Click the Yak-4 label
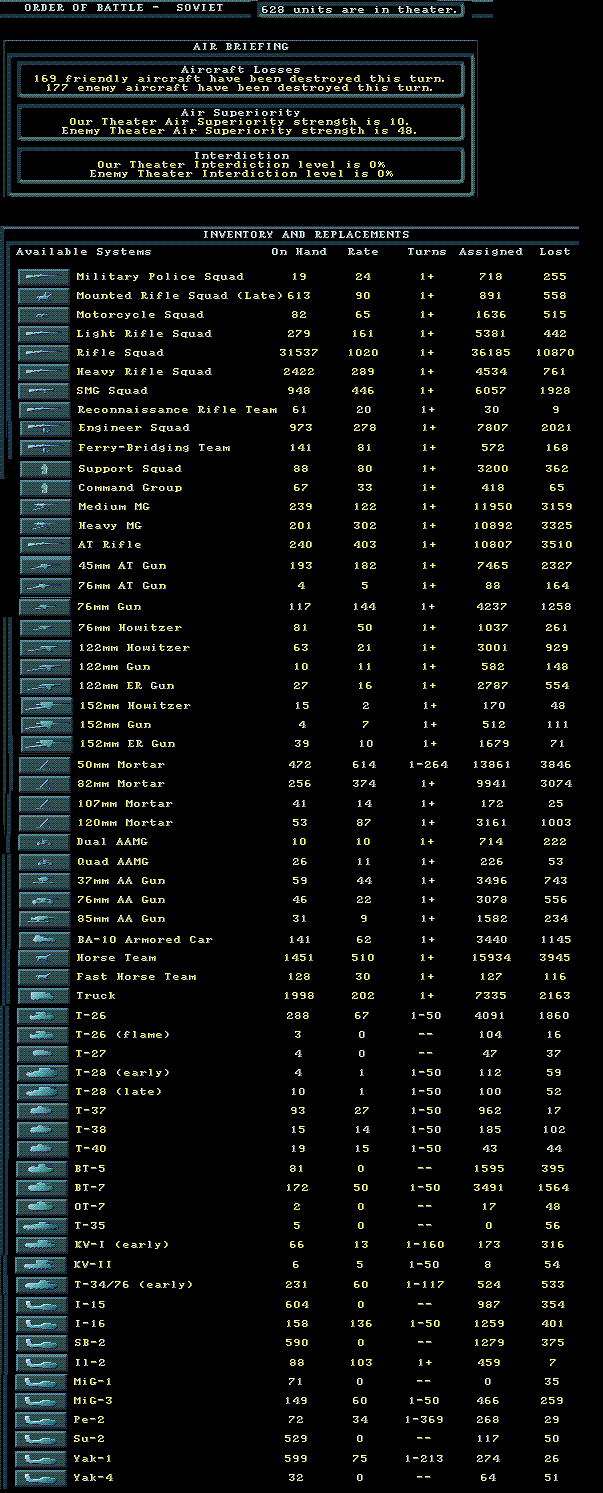 click(93, 1478)
